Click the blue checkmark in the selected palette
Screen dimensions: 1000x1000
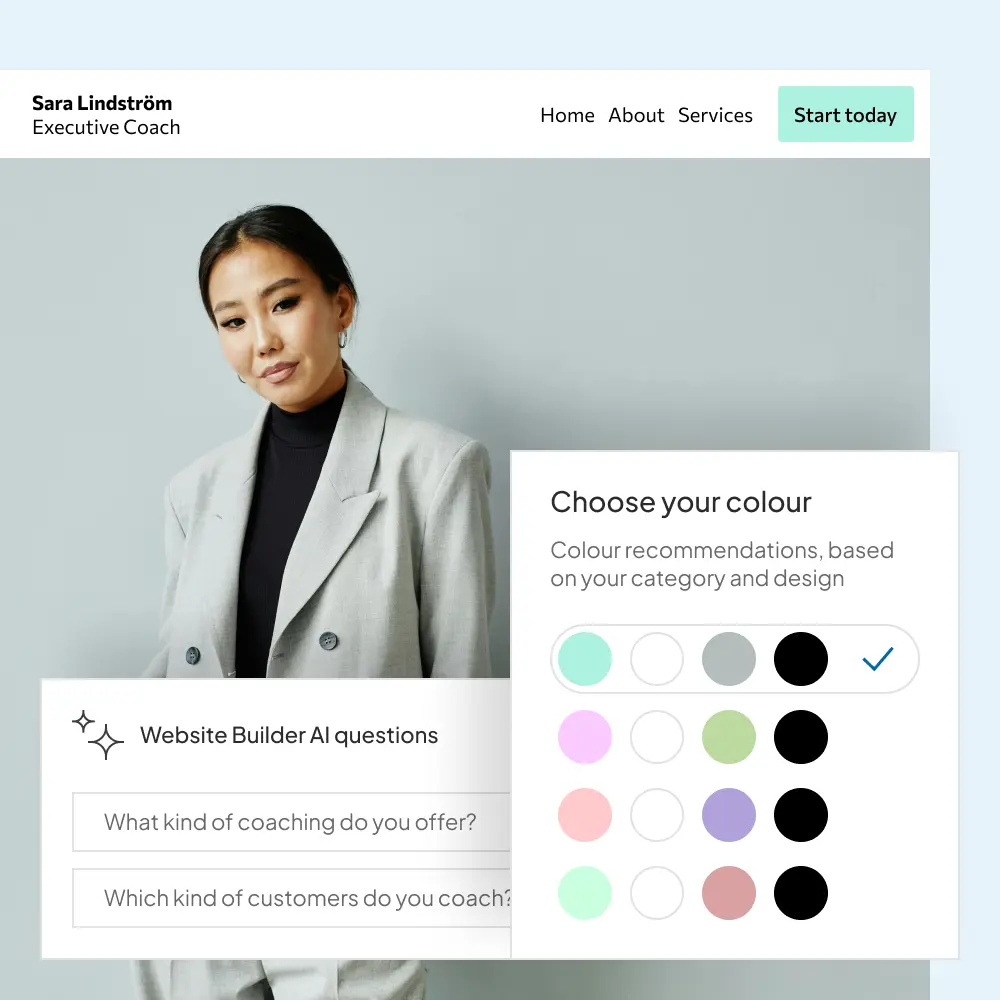878,659
